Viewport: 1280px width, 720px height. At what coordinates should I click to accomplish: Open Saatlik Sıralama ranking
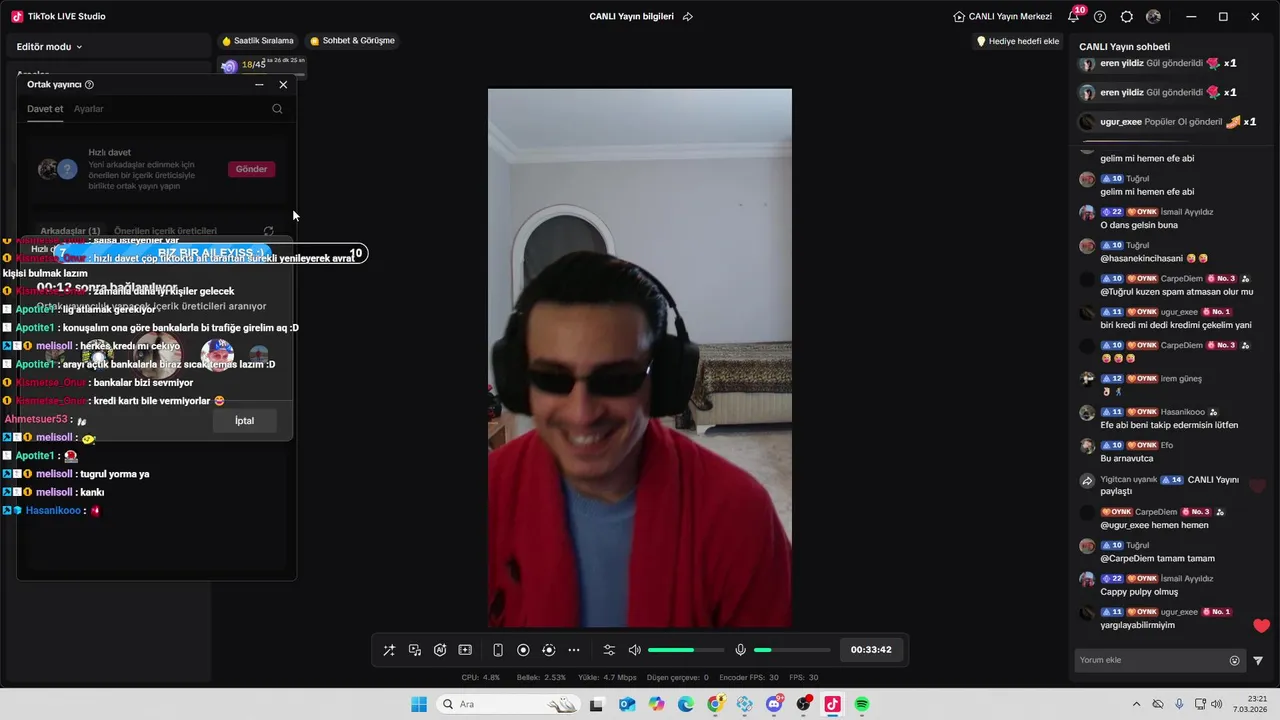[258, 41]
